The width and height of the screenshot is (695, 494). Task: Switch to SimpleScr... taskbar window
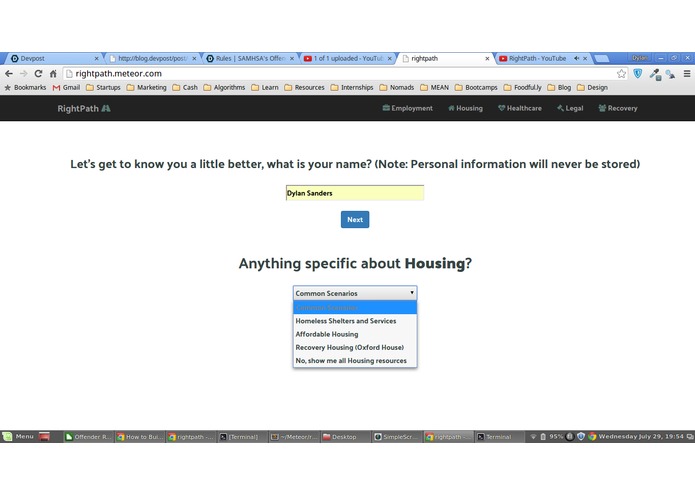point(397,437)
